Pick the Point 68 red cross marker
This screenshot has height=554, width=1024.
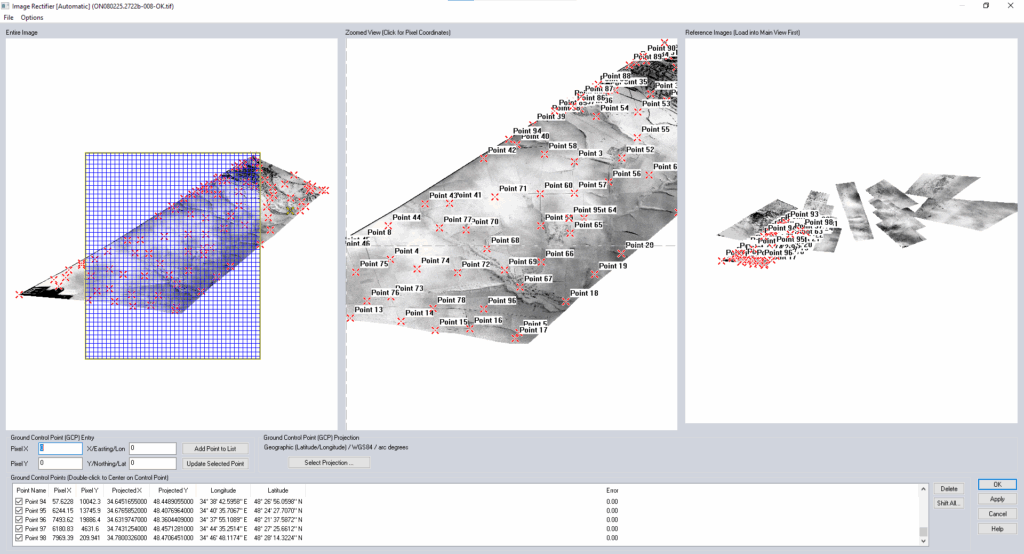click(485, 247)
